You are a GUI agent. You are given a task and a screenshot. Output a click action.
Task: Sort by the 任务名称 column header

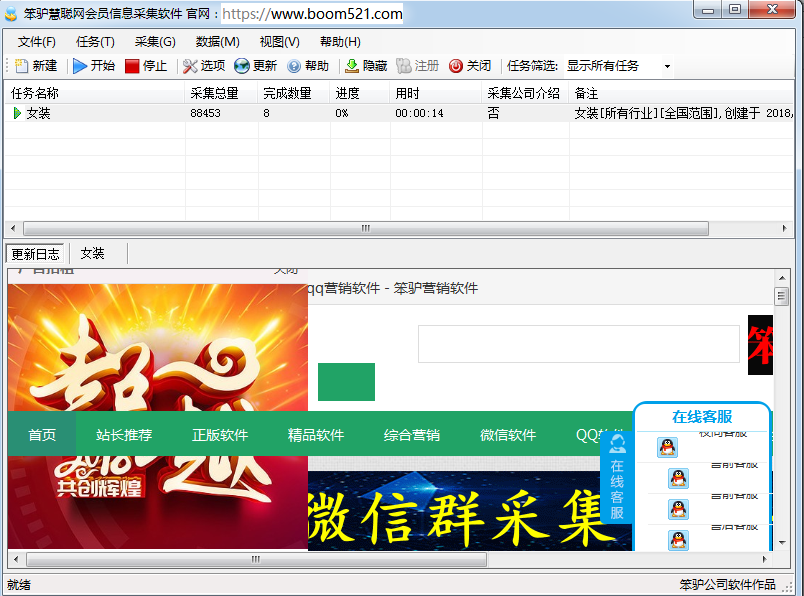(95, 93)
